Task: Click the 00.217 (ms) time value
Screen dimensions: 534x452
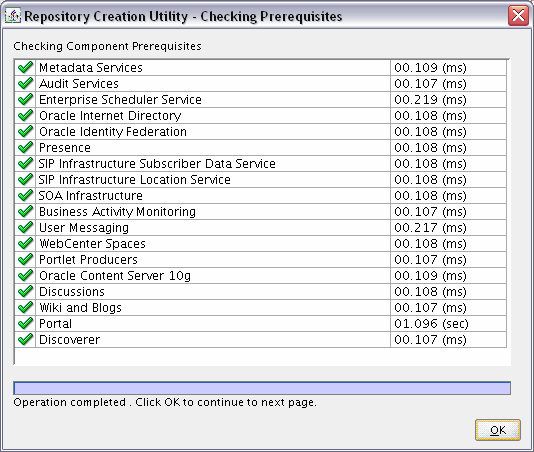Action: tap(430, 228)
